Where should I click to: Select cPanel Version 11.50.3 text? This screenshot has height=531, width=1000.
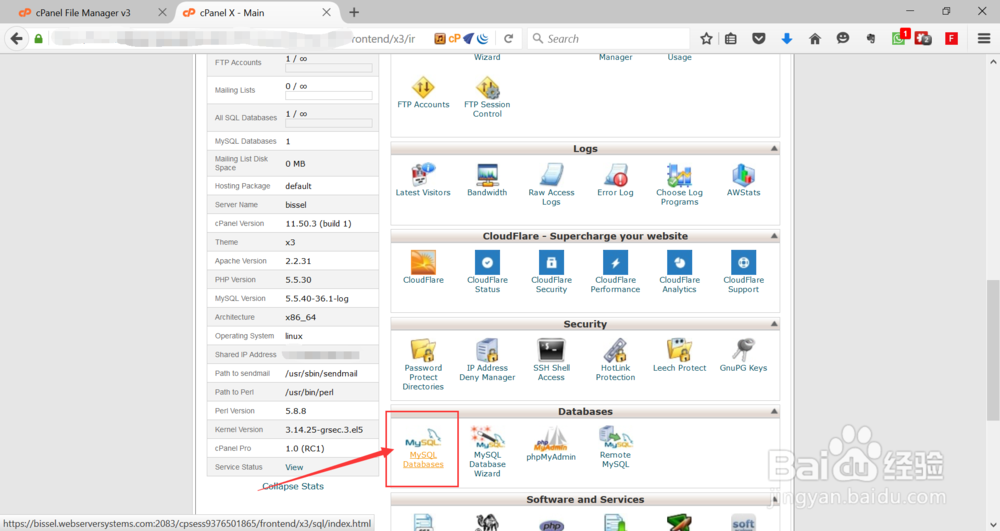318,224
